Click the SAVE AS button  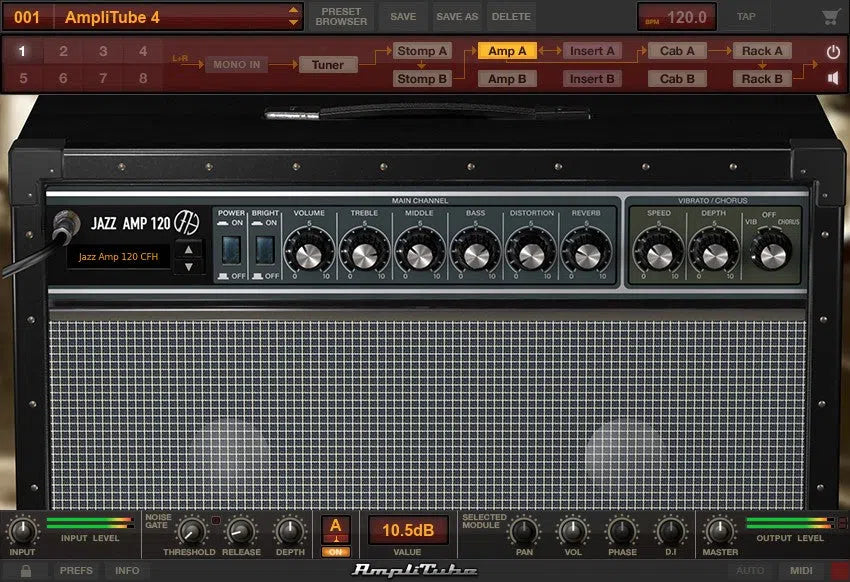[456, 16]
